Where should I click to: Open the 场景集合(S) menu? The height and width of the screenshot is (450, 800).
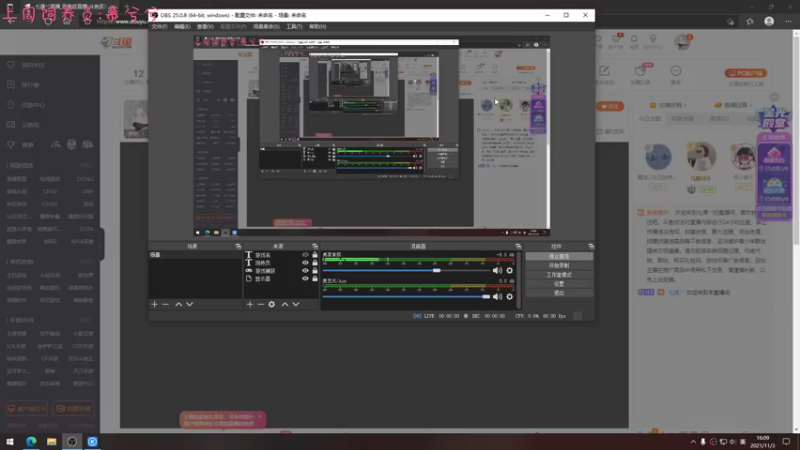point(266,27)
